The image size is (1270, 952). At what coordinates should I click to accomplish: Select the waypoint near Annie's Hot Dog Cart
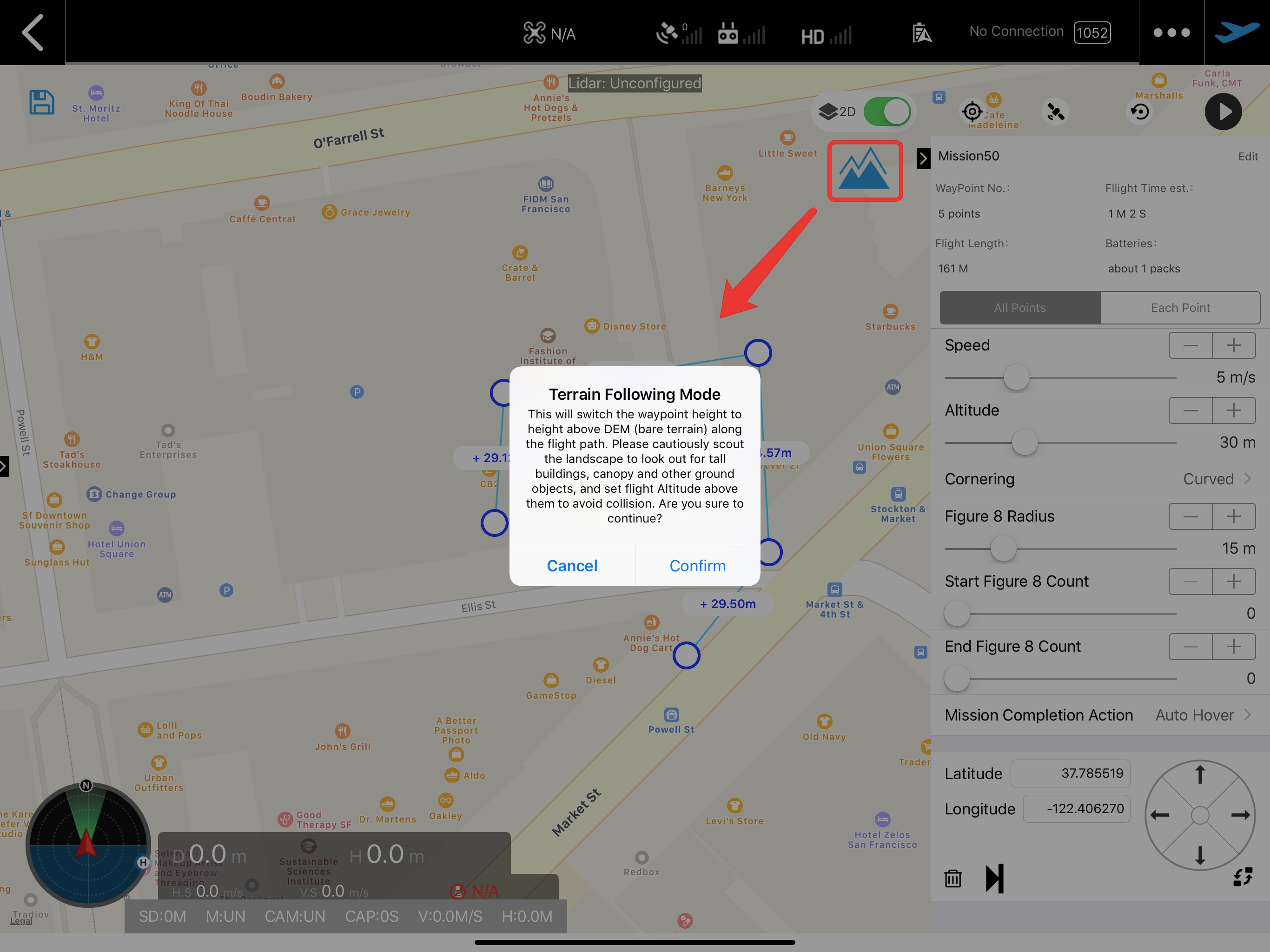pos(686,655)
